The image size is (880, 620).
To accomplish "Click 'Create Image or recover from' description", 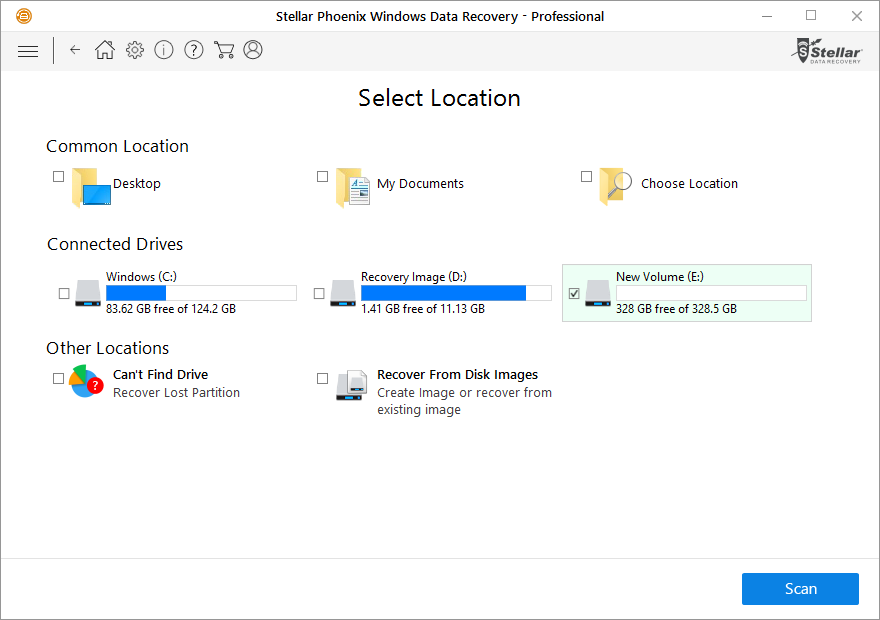I will point(464,392).
